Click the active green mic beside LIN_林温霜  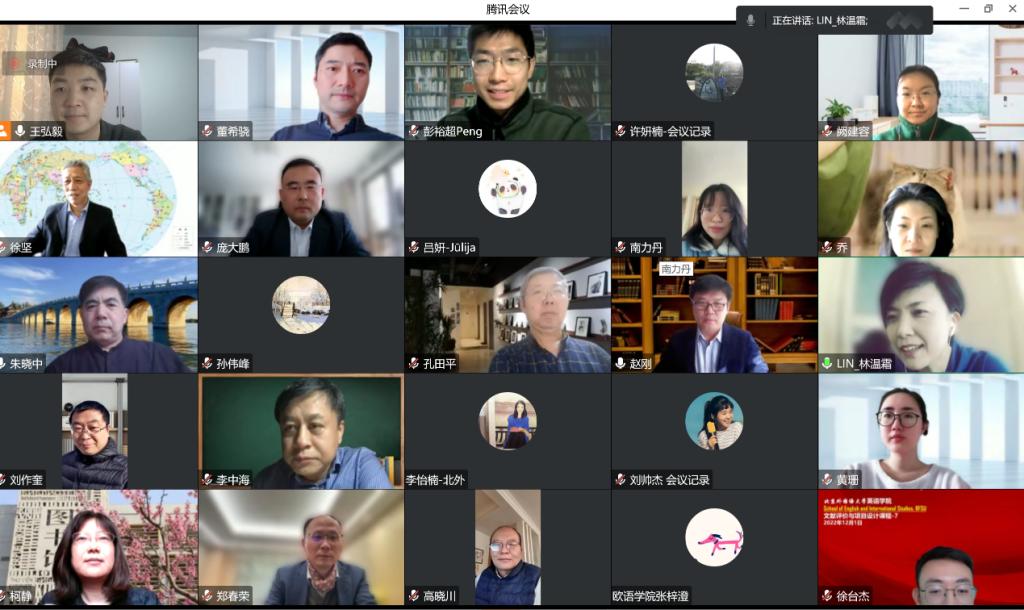(x=827, y=363)
